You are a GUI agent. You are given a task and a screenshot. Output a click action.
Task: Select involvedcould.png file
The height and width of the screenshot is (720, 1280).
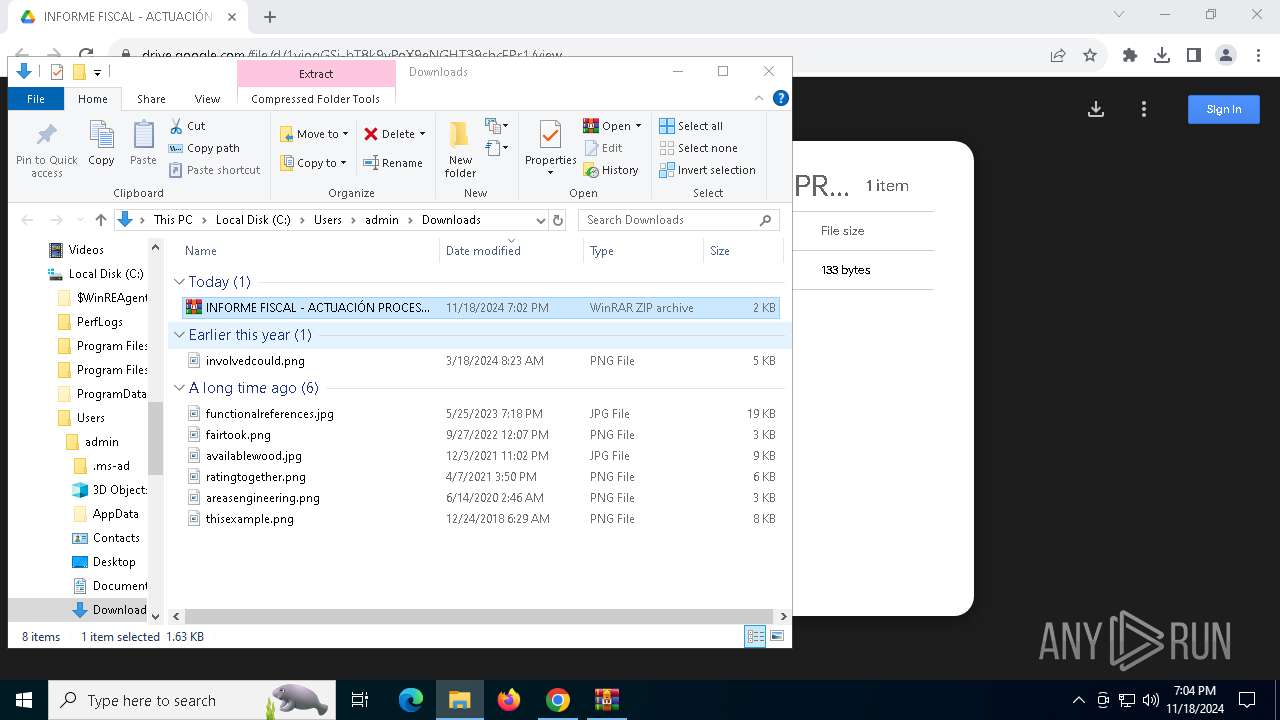tap(480, 361)
